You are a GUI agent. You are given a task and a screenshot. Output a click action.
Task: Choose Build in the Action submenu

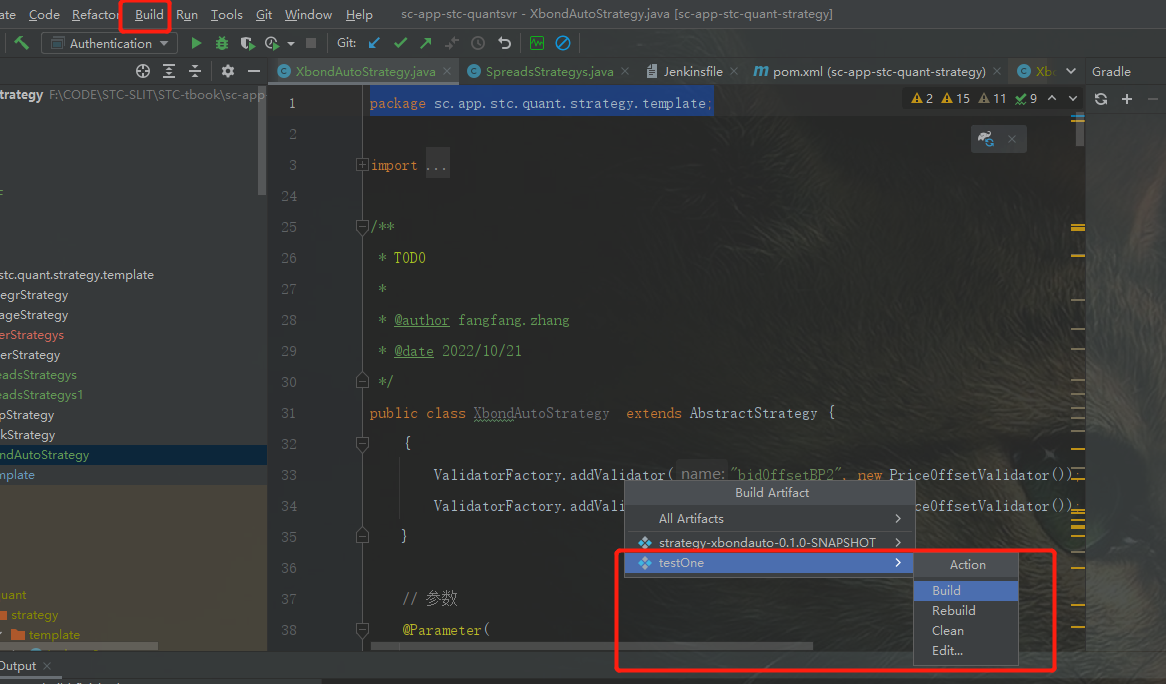pos(965,590)
